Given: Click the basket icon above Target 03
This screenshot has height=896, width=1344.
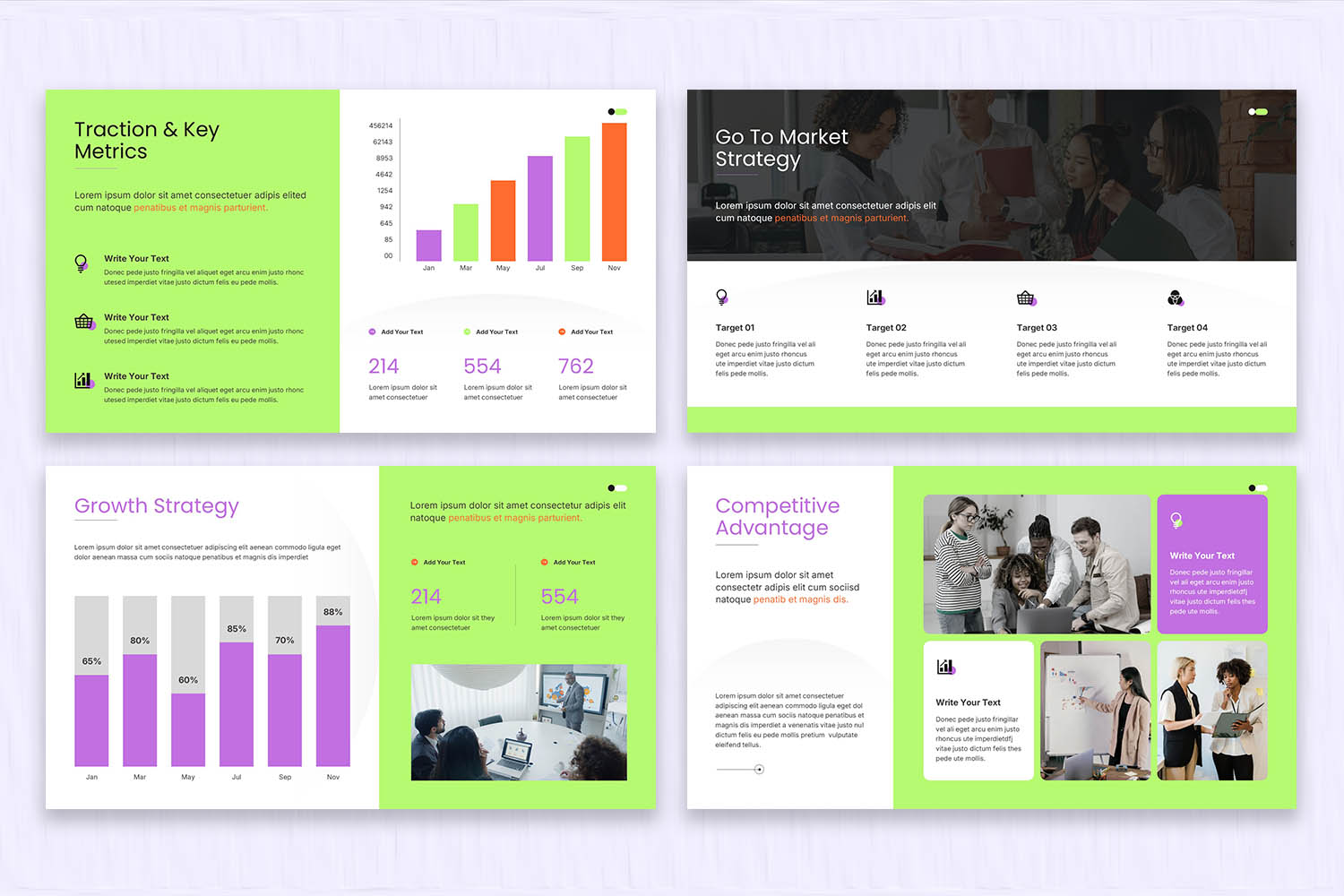Looking at the screenshot, I should [1026, 297].
